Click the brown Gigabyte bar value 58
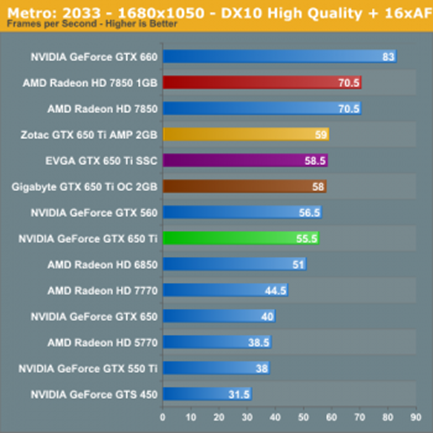This screenshot has width=433, height=433. coord(318,187)
